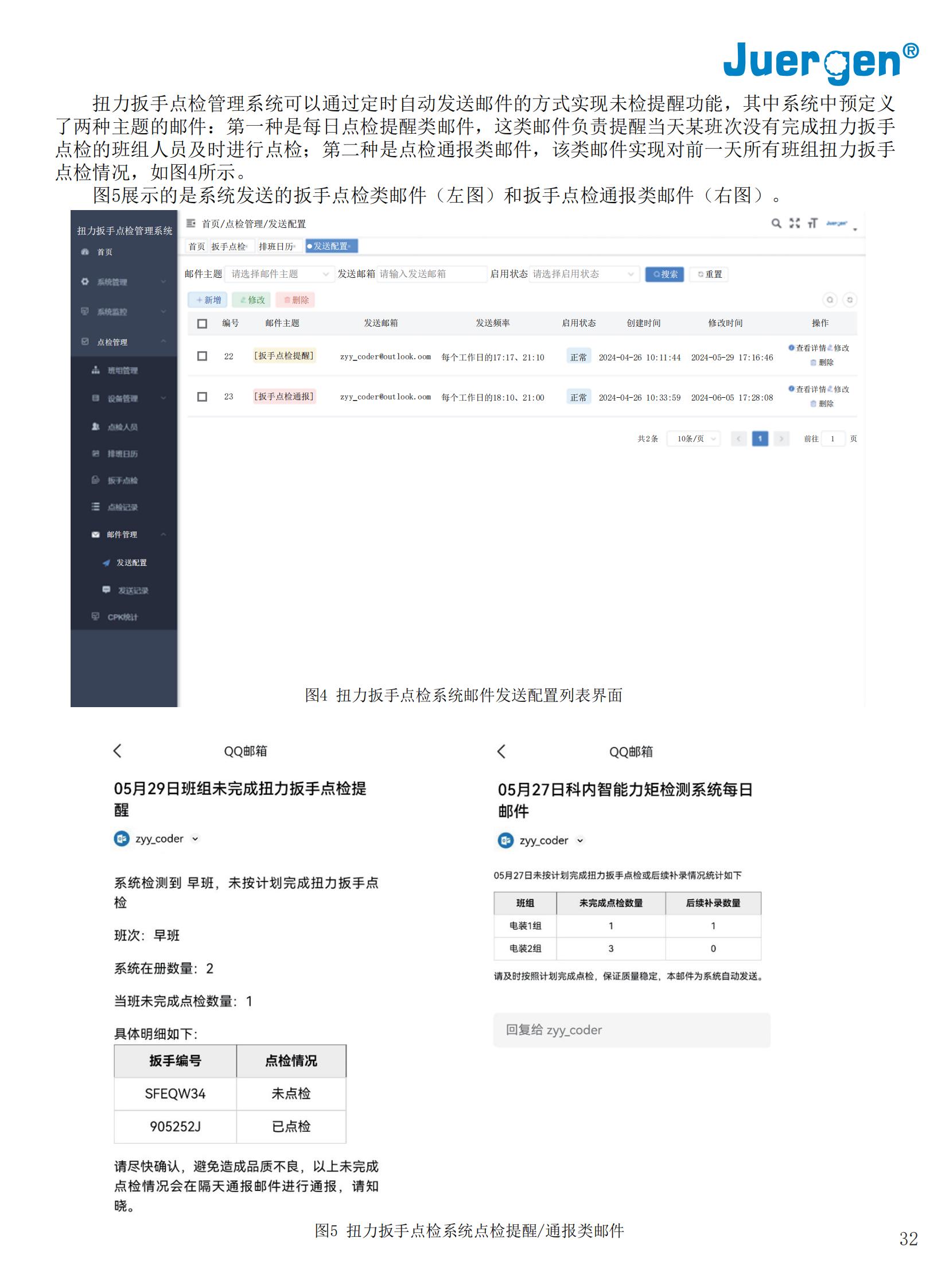Click the back arrow in left QQ邮箱 email
949x1288 pixels.
[118, 751]
